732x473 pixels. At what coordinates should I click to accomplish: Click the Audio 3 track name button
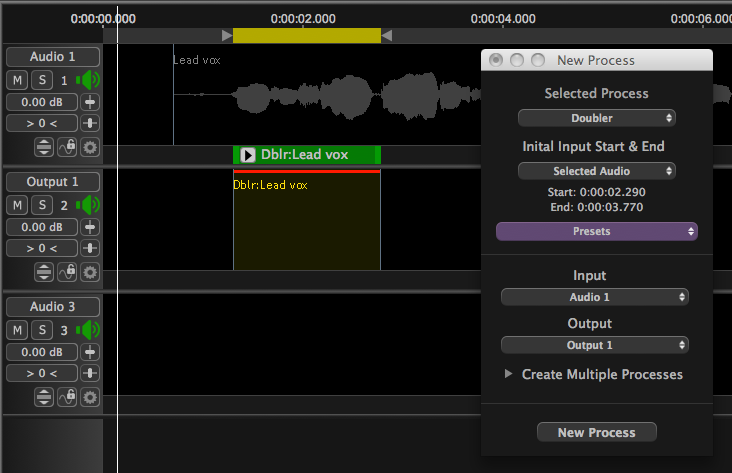coord(53,307)
